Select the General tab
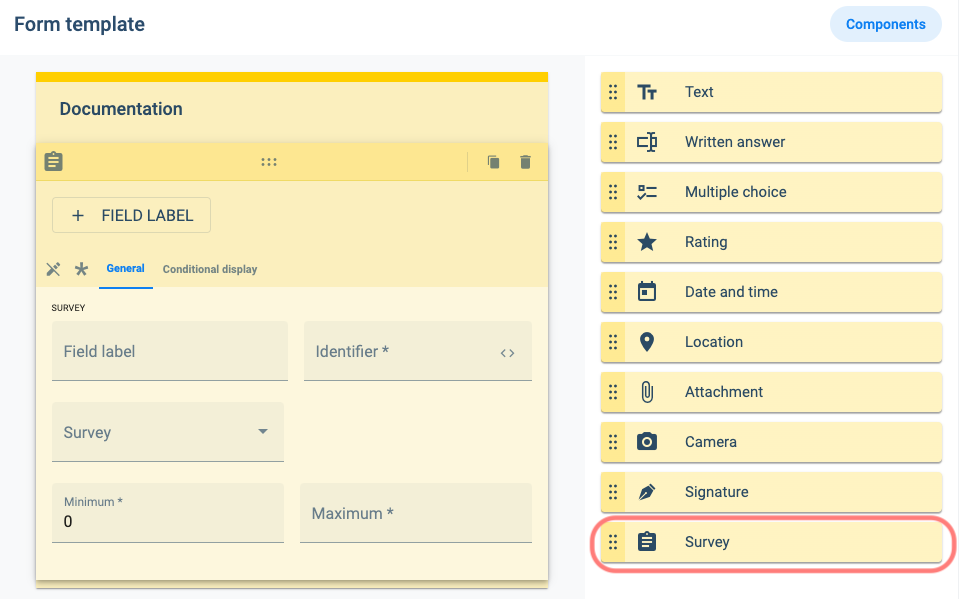Viewport: 959px width, 599px height. click(126, 268)
